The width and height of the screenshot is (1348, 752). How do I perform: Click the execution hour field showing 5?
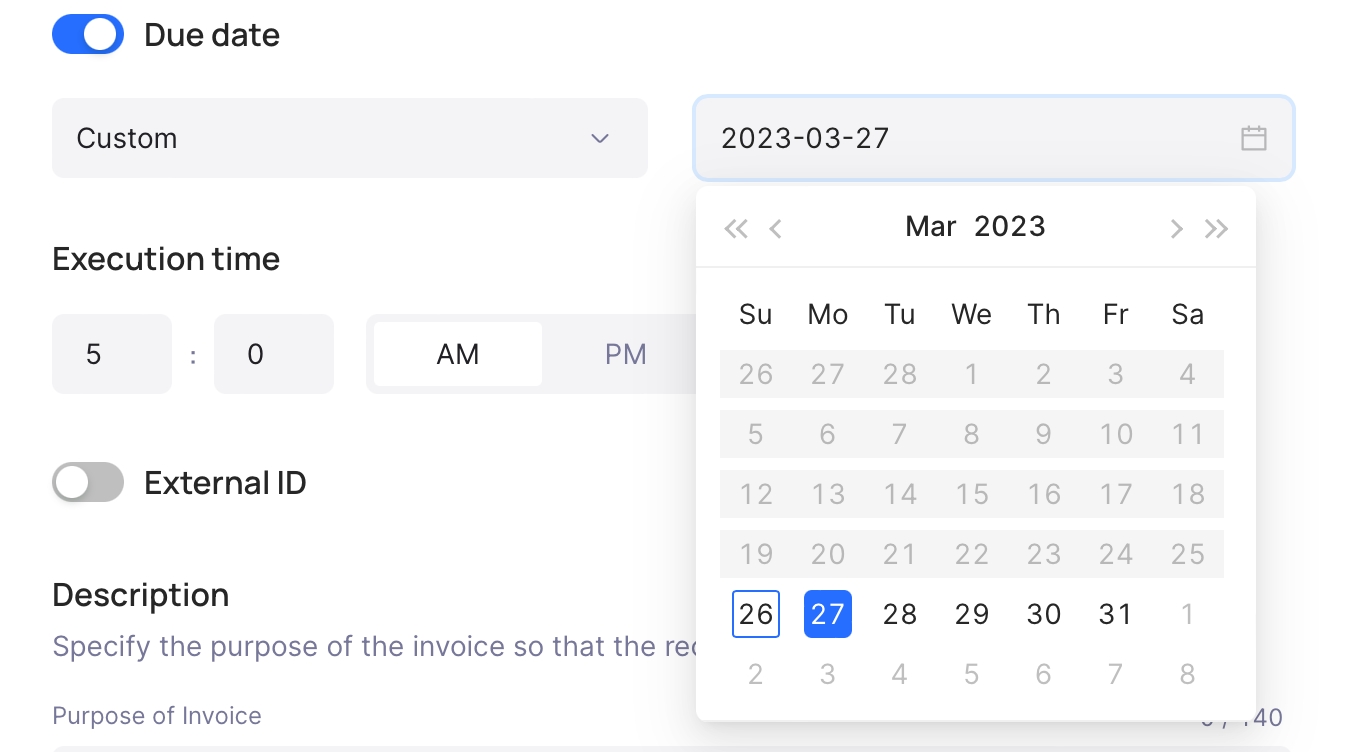click(112, 354)
